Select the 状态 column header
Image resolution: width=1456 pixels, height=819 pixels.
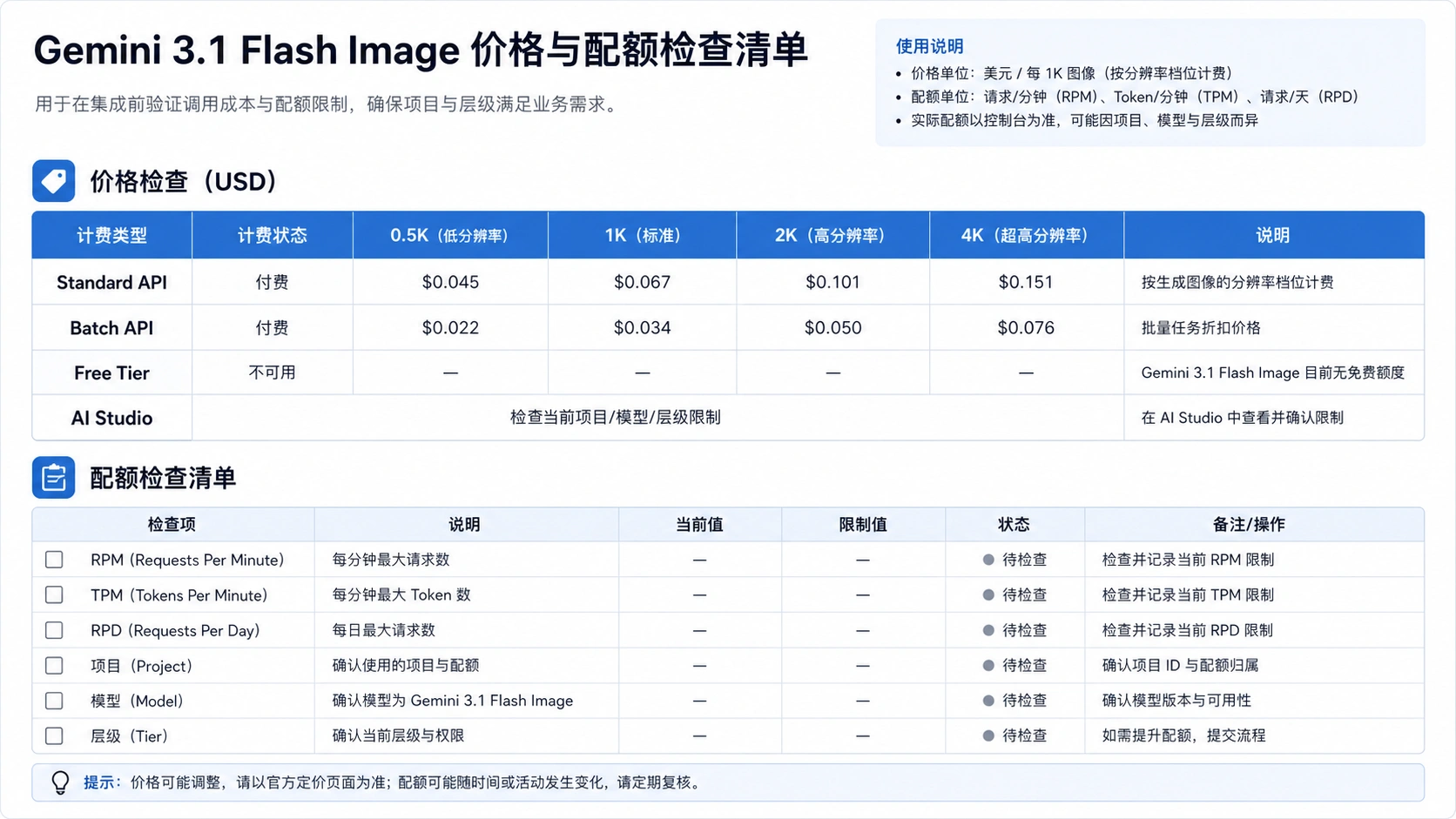[x=1014, y=525]
